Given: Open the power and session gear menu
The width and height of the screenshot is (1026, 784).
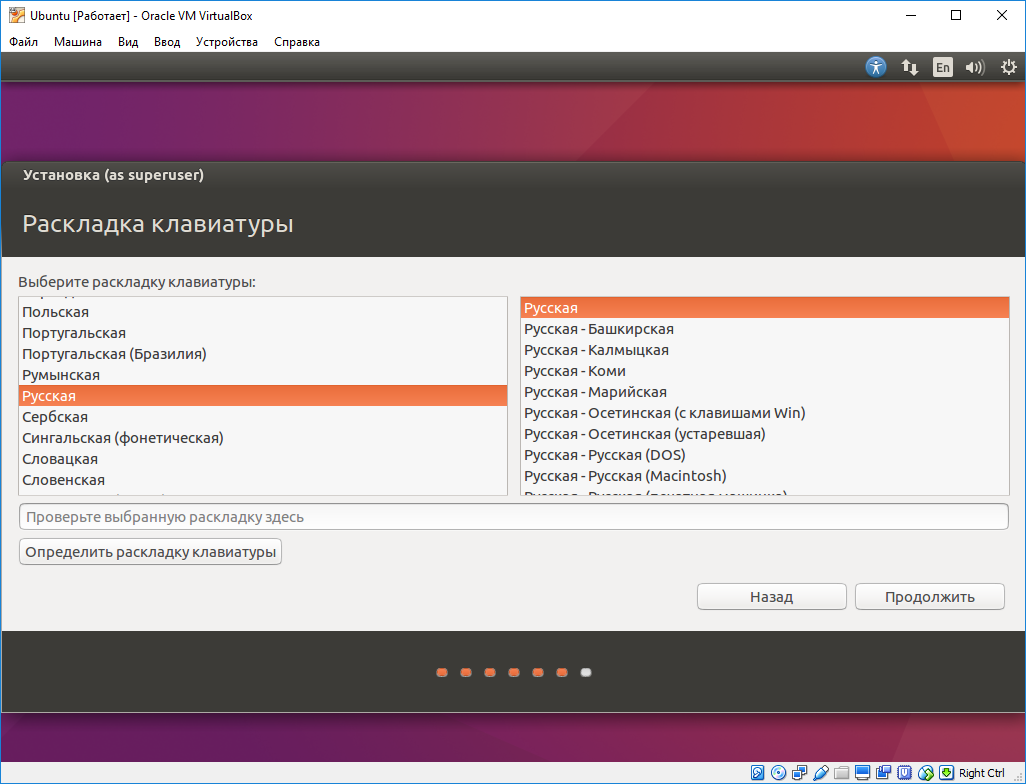Looking at the screenshot, I should (x=1009, y=67).
